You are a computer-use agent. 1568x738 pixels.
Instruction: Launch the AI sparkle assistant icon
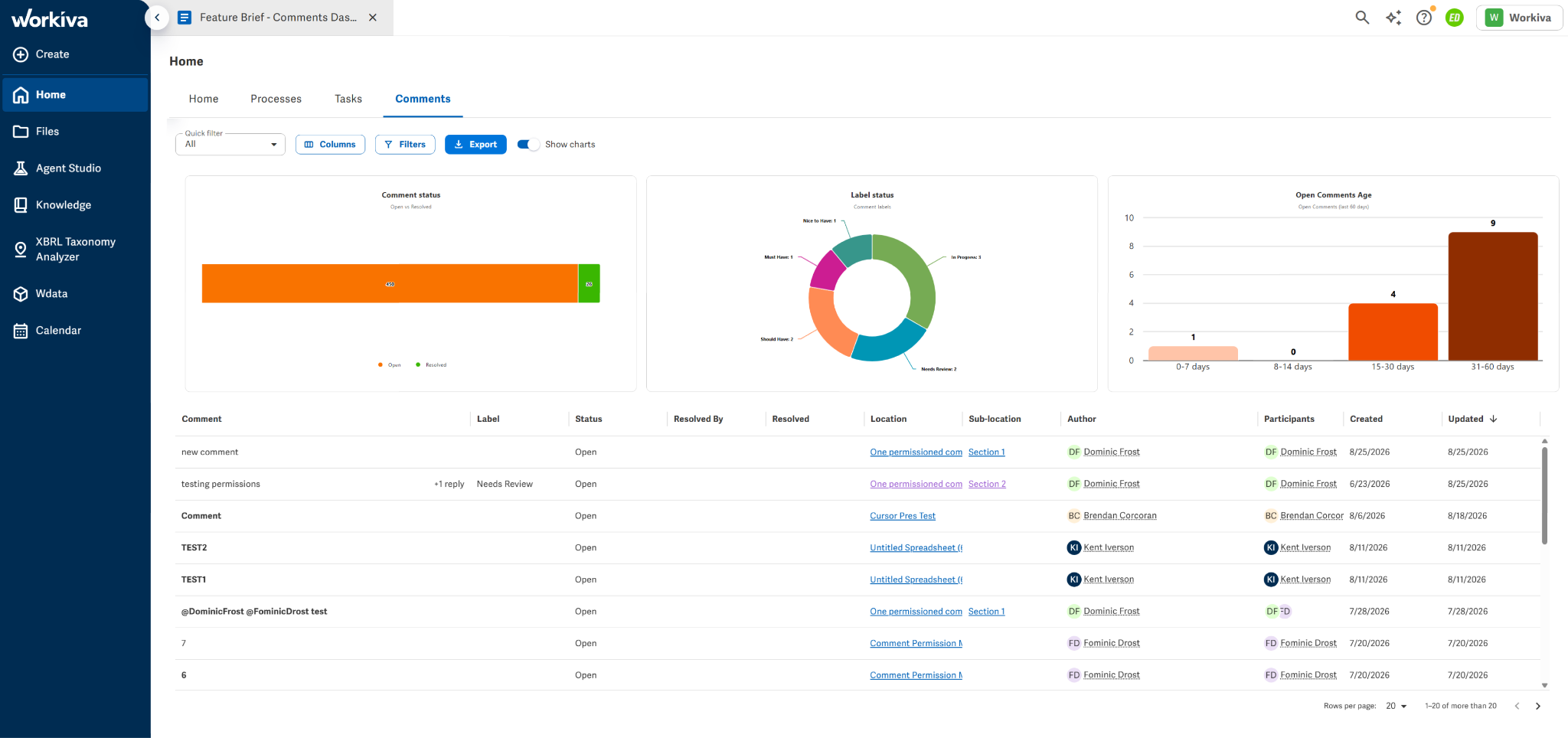(x=1393, y=18)
